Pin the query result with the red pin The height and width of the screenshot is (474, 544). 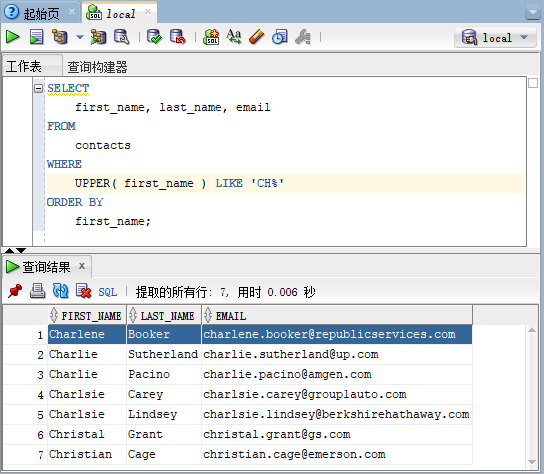click(x=15, y=291)
